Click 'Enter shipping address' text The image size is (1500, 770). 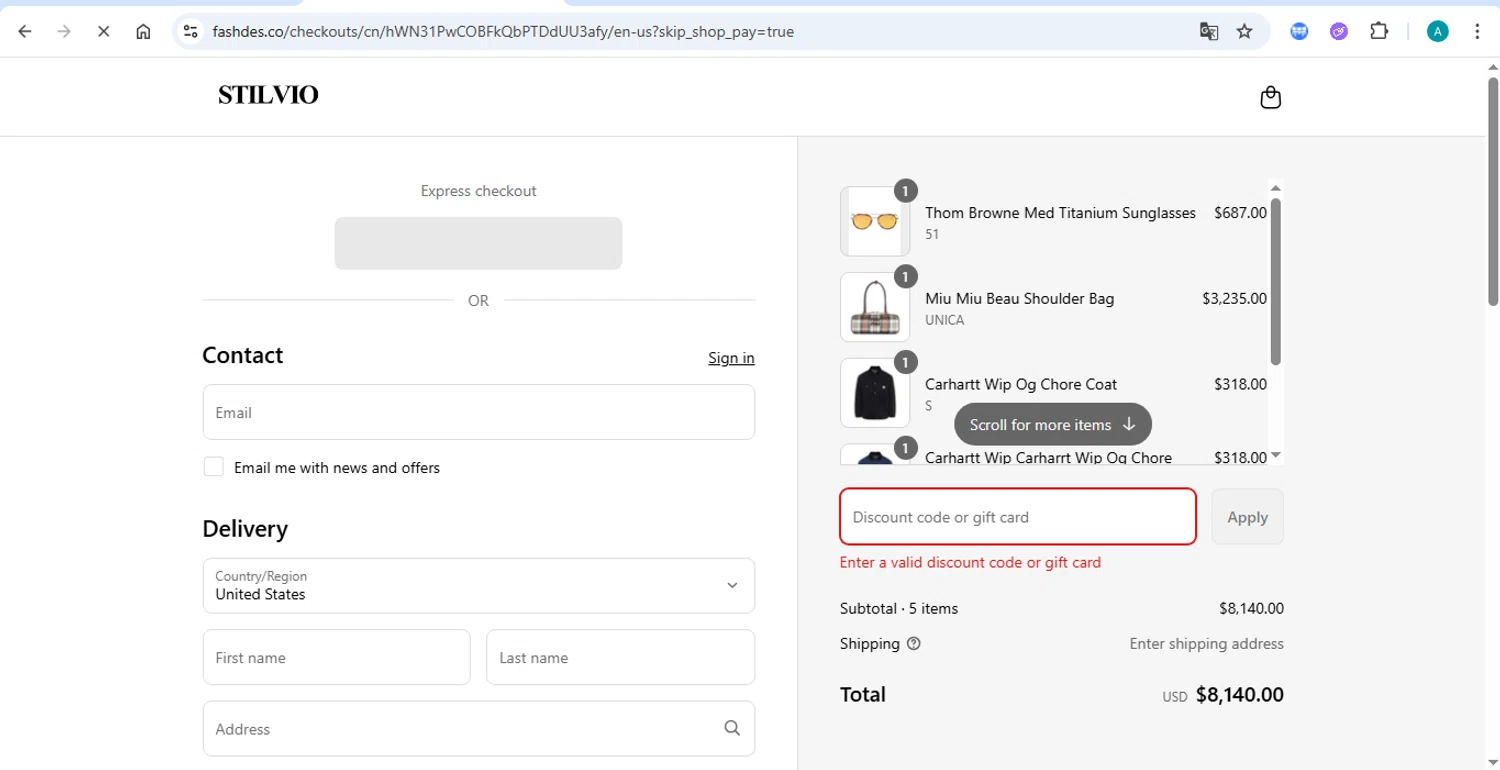point(1206,644)
